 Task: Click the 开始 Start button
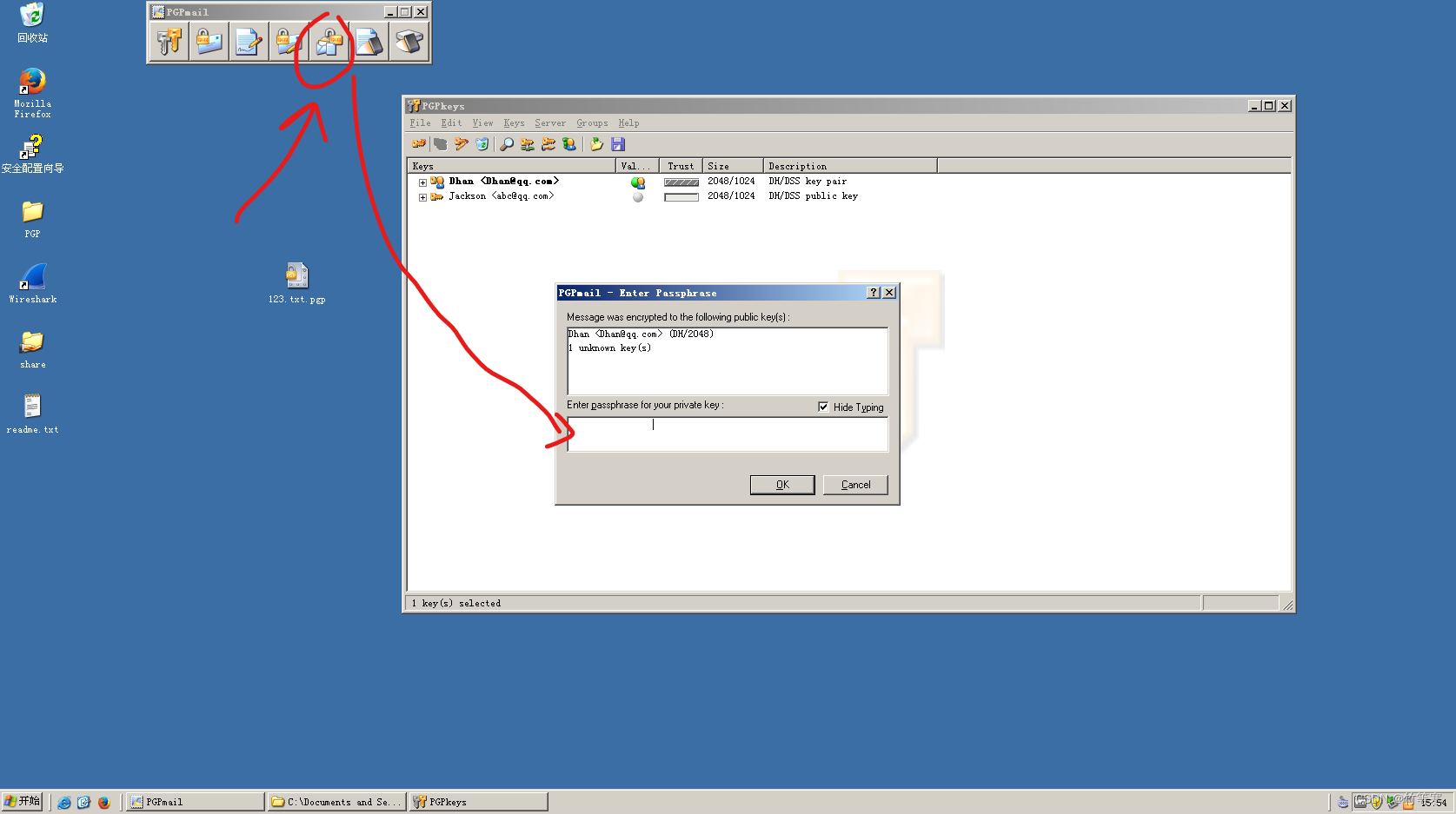(22, 801)
